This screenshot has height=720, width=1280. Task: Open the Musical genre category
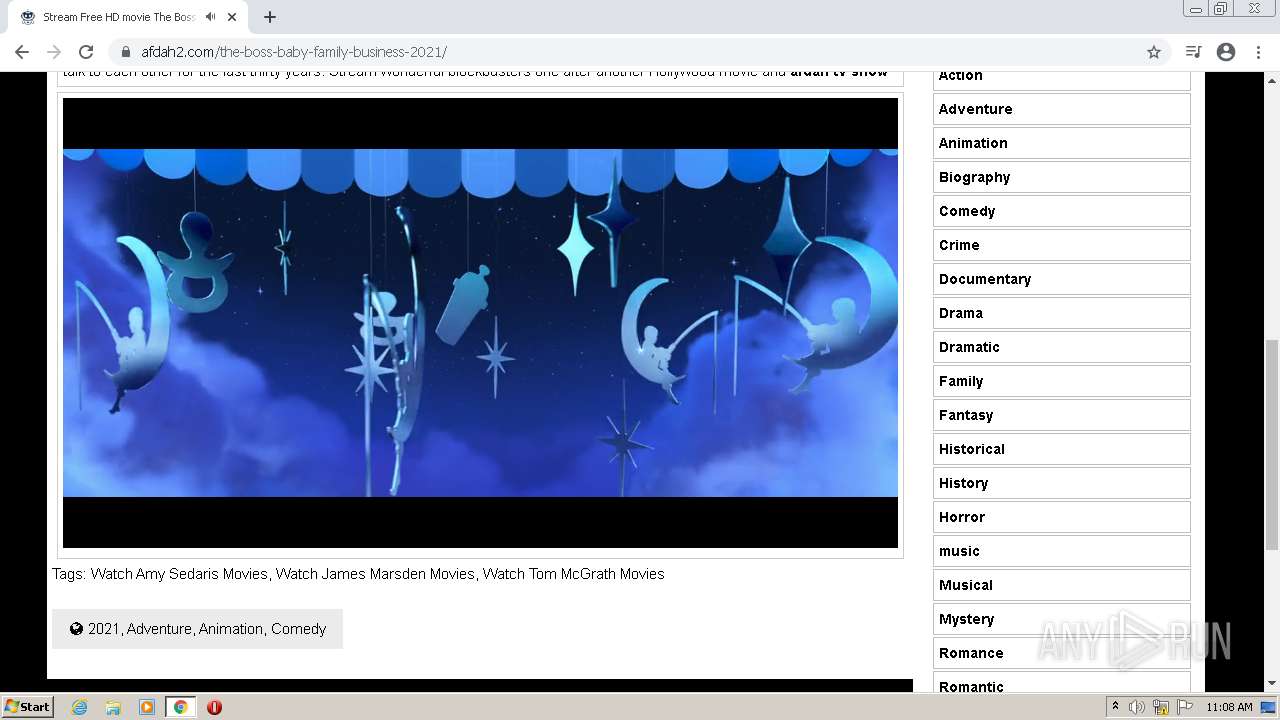[x=1061, y=585]
